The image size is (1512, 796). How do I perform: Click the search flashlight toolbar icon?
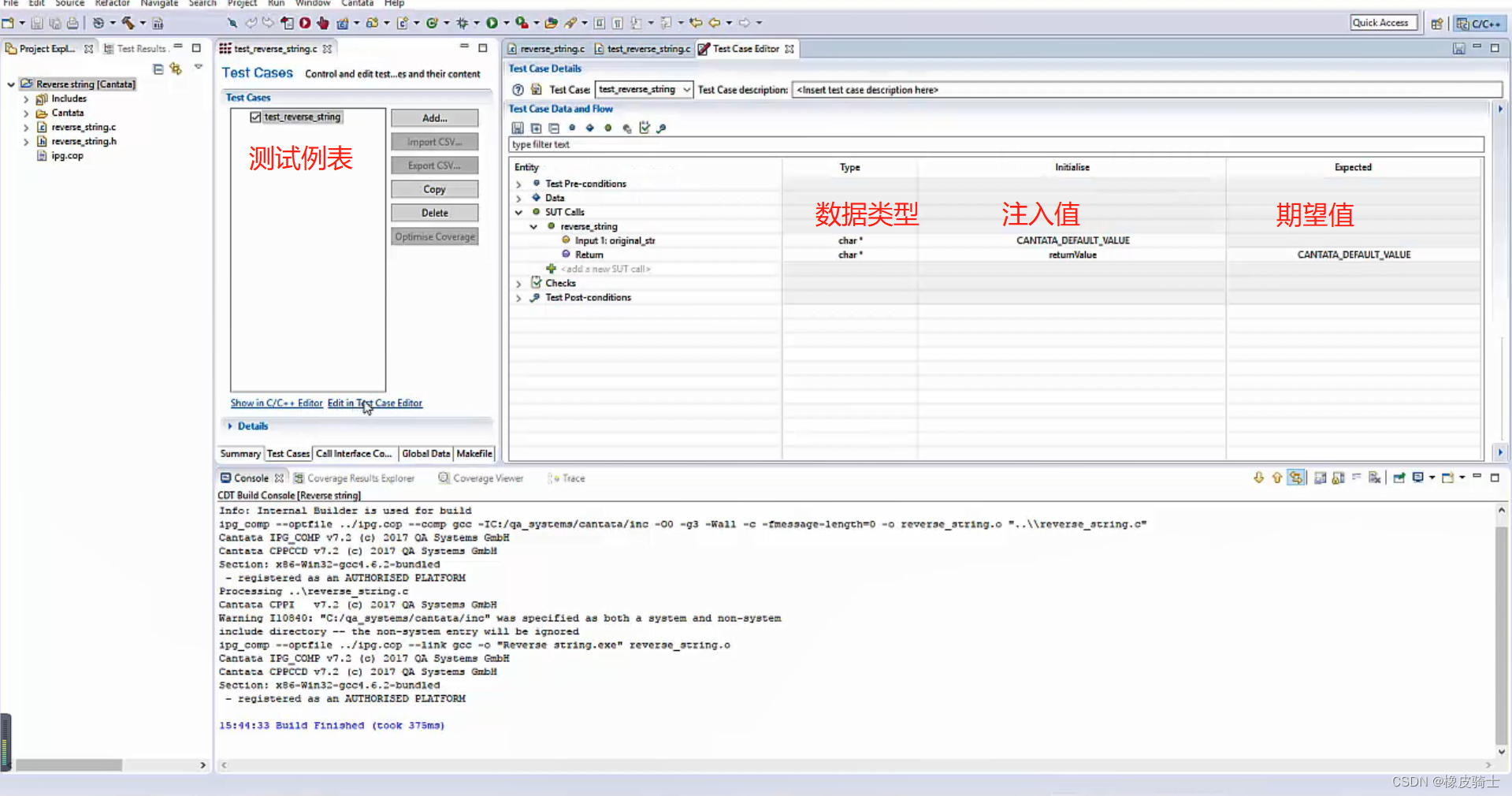[x=570, y=23]
